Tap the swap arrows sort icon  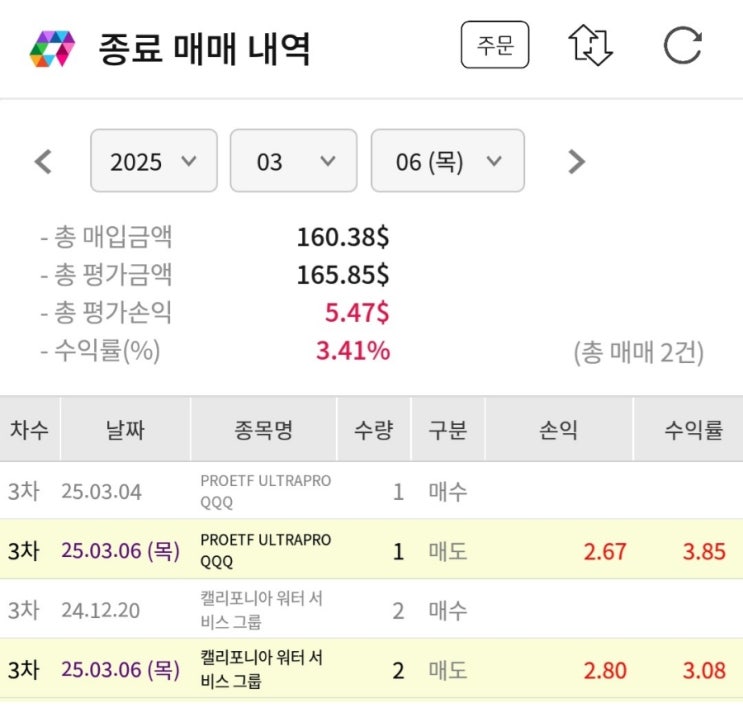(x=590, y=45)
